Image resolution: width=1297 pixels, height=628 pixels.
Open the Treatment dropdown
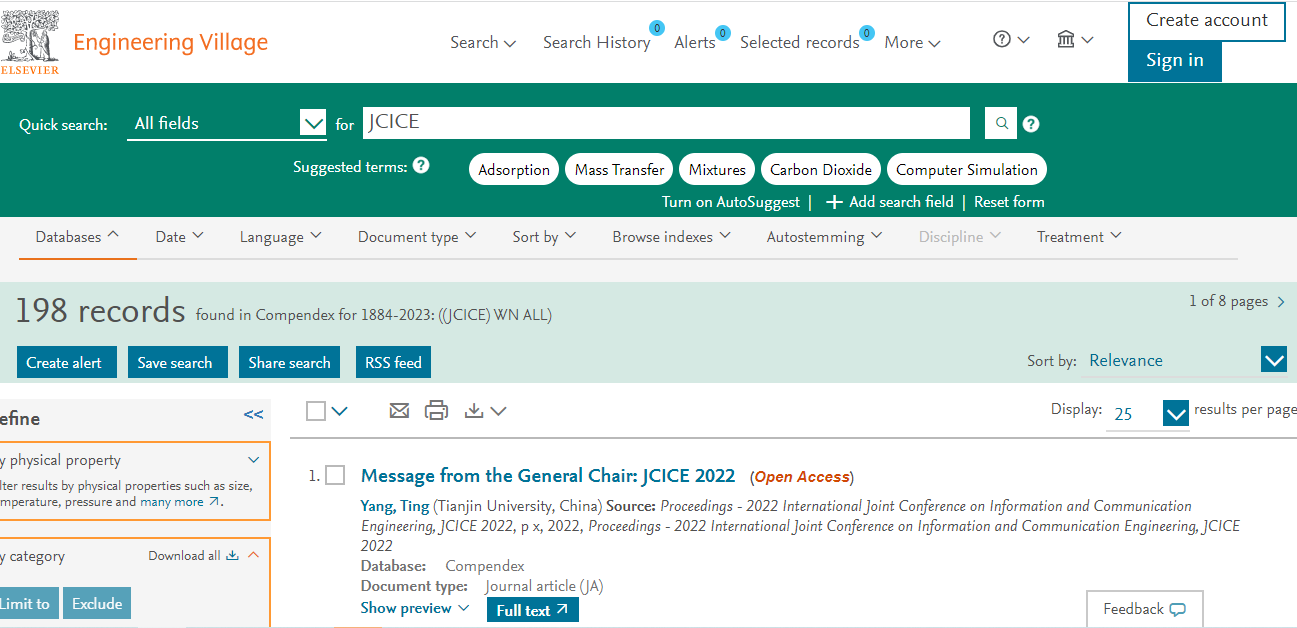[1080, 237]
